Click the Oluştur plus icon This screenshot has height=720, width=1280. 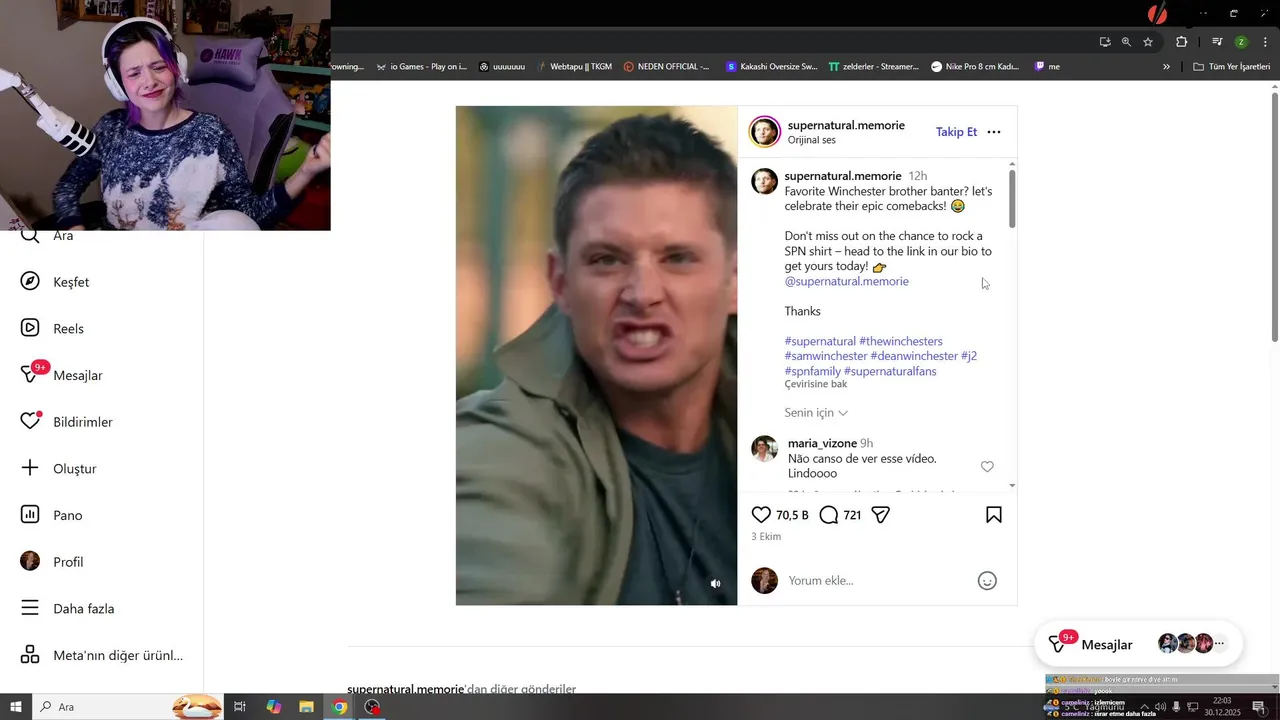[30, 468]
